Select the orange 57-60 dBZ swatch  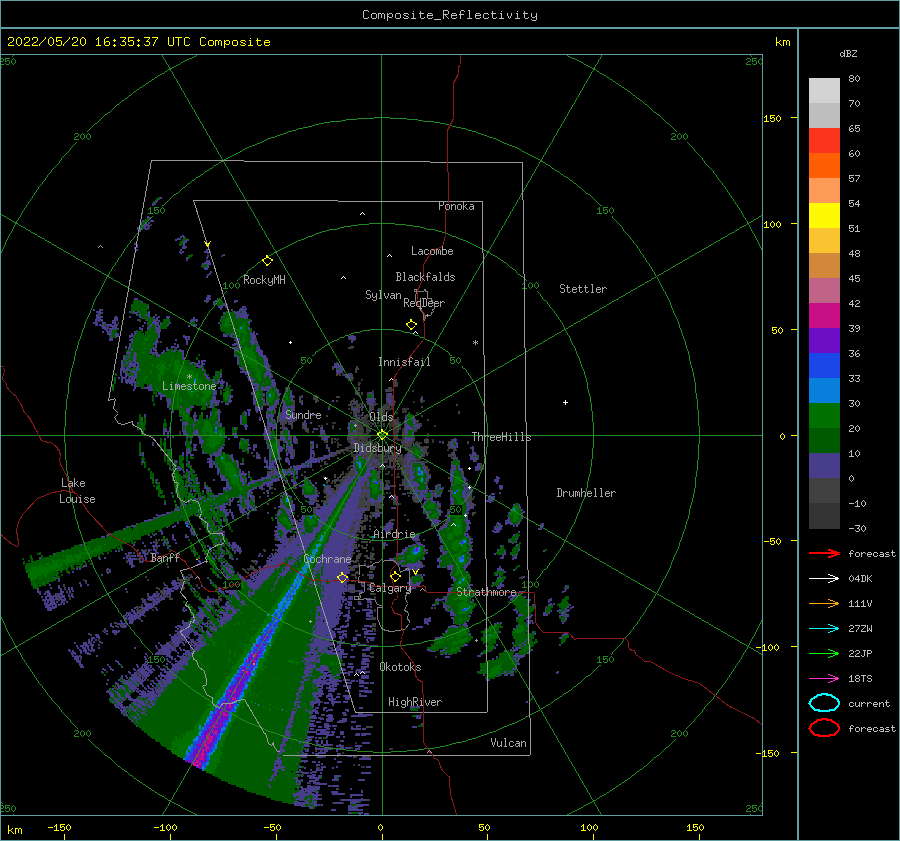(824, 165)
